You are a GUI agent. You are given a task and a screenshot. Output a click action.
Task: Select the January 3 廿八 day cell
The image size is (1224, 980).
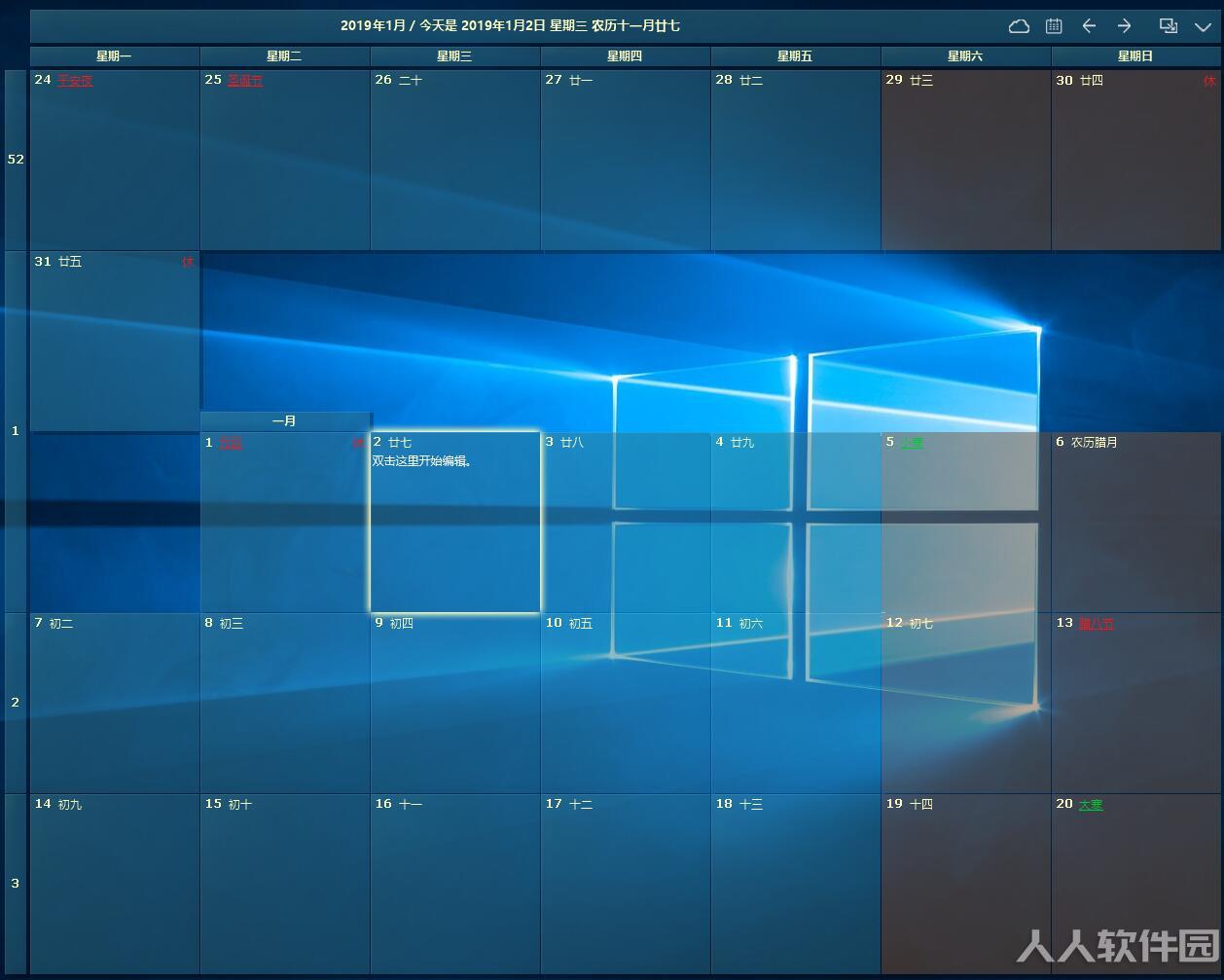tap(626, 522)
